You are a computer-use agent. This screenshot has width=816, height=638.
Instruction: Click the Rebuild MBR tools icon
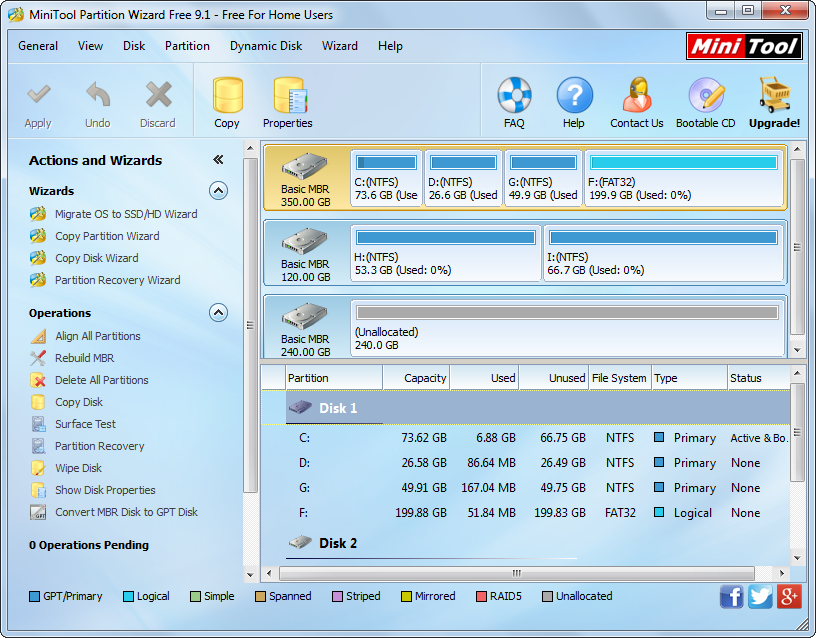point(37,358)
